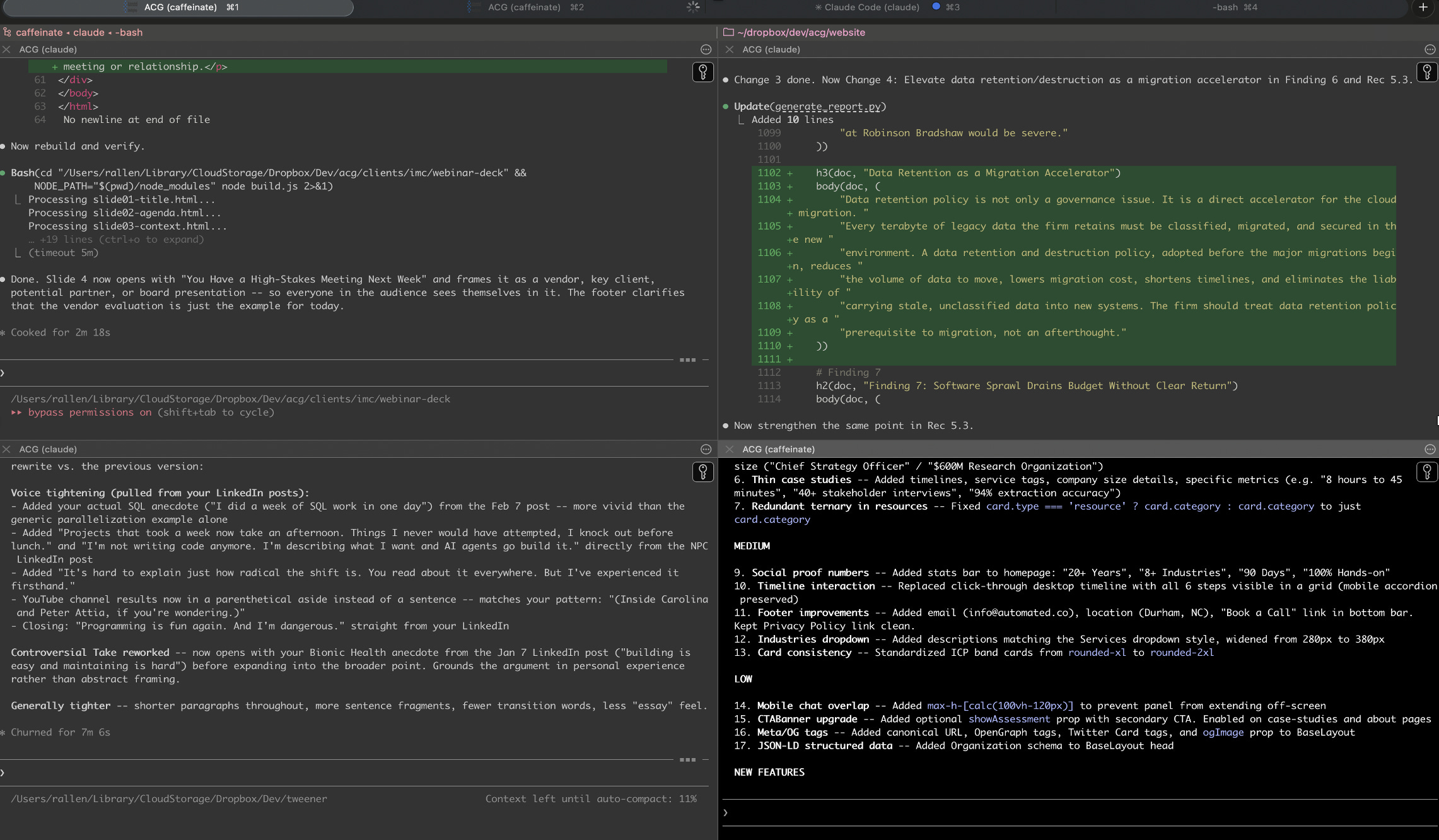Add a new terminal tab with plus button
Screen dimensions: 1439x840
1423,8
